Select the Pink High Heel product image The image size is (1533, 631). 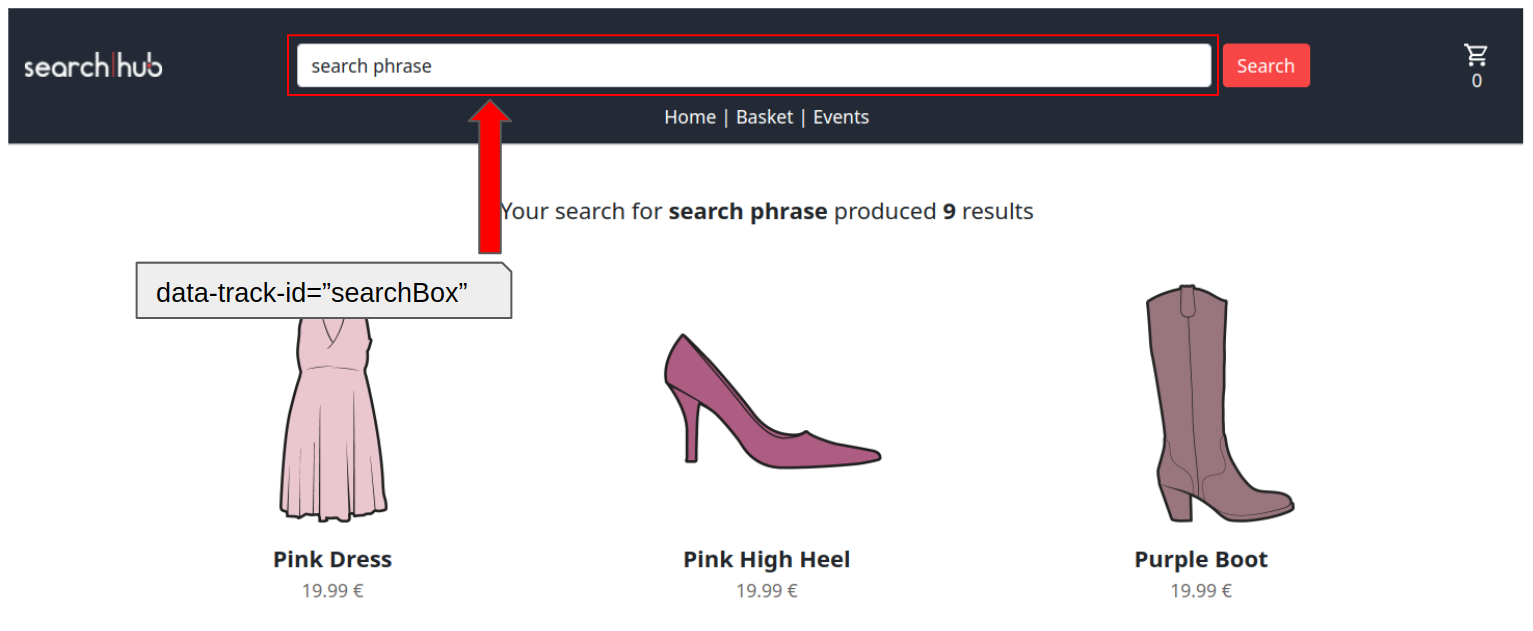[772, 401]
